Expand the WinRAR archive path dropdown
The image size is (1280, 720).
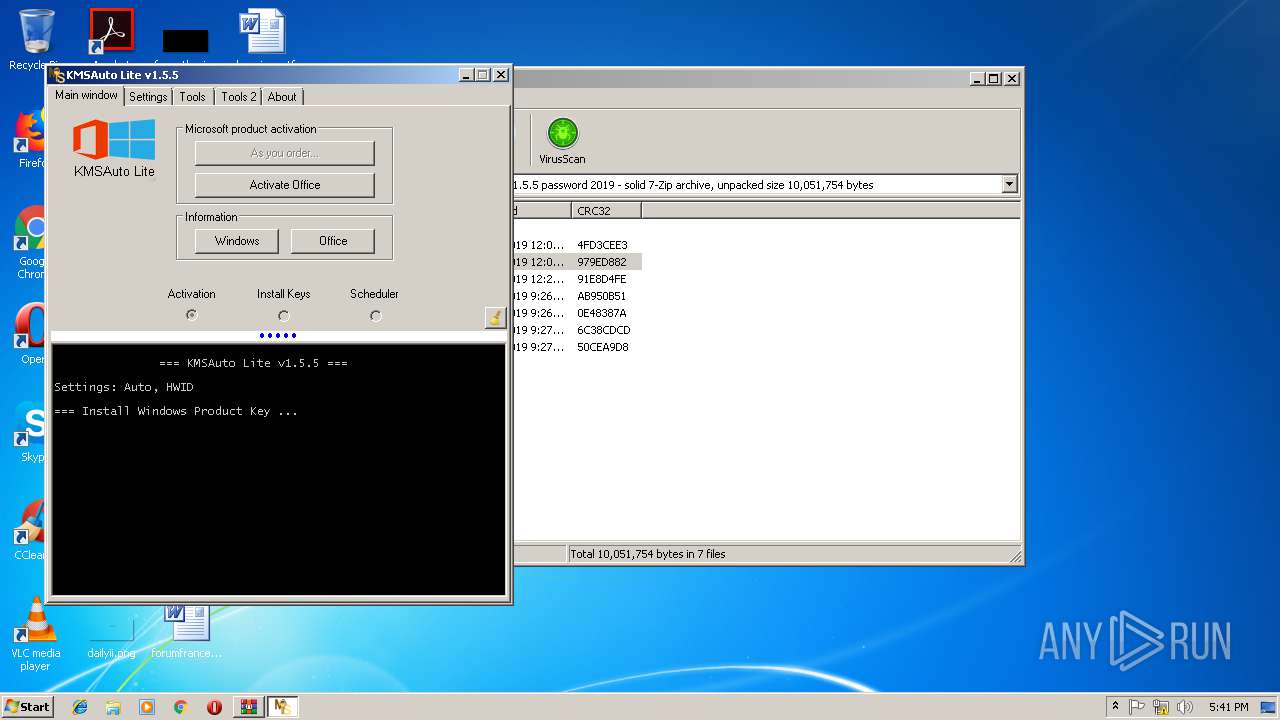pyautogui.click(x=1009, y=184)
